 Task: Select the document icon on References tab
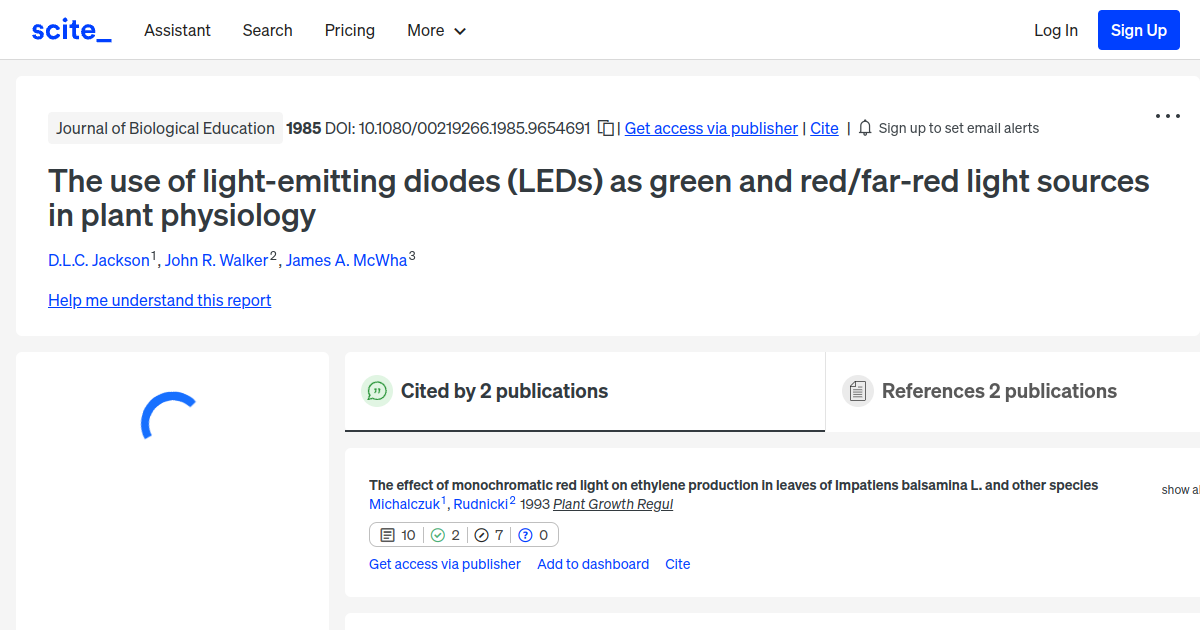point(858,390)
